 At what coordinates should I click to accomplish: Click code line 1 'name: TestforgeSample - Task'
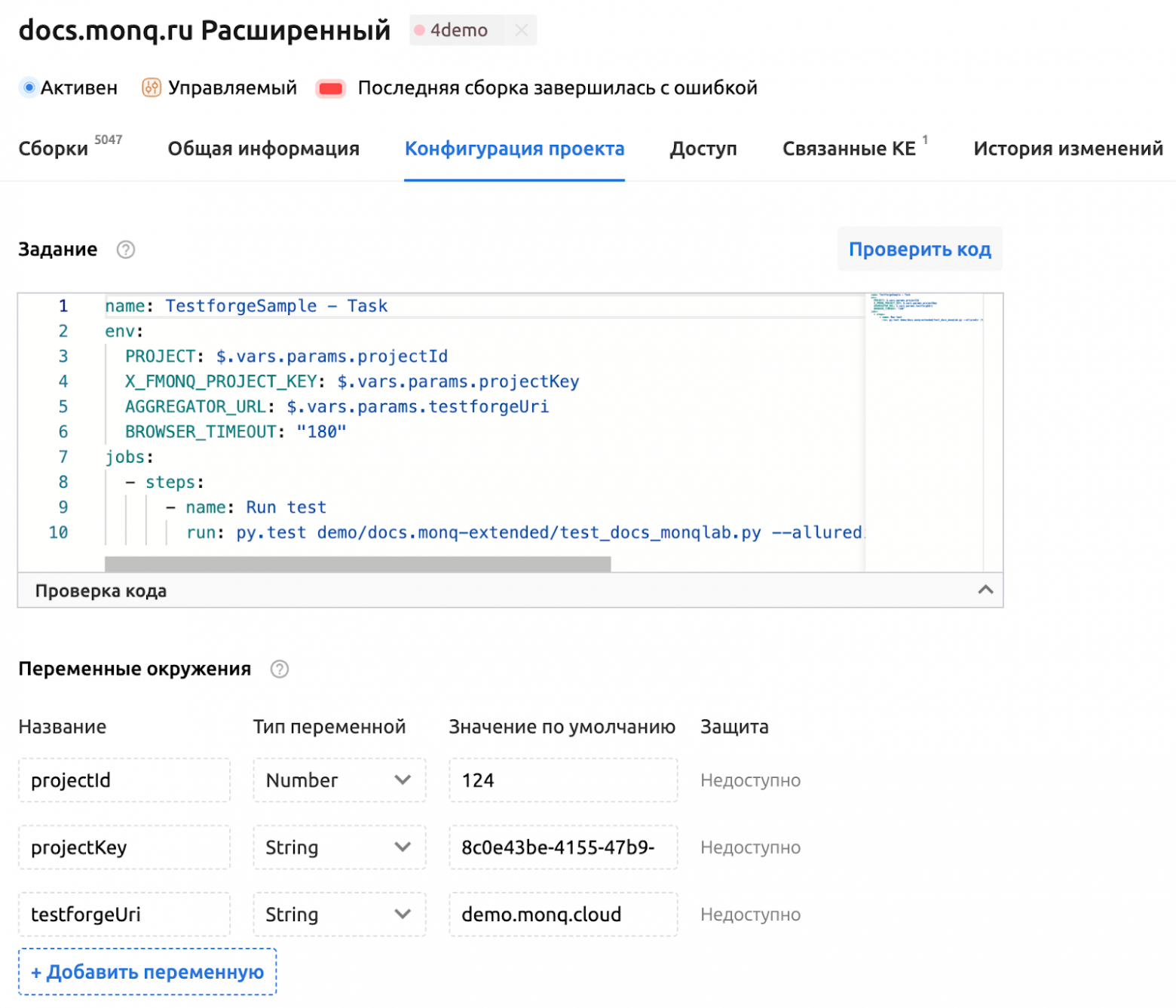click(246, 306)
